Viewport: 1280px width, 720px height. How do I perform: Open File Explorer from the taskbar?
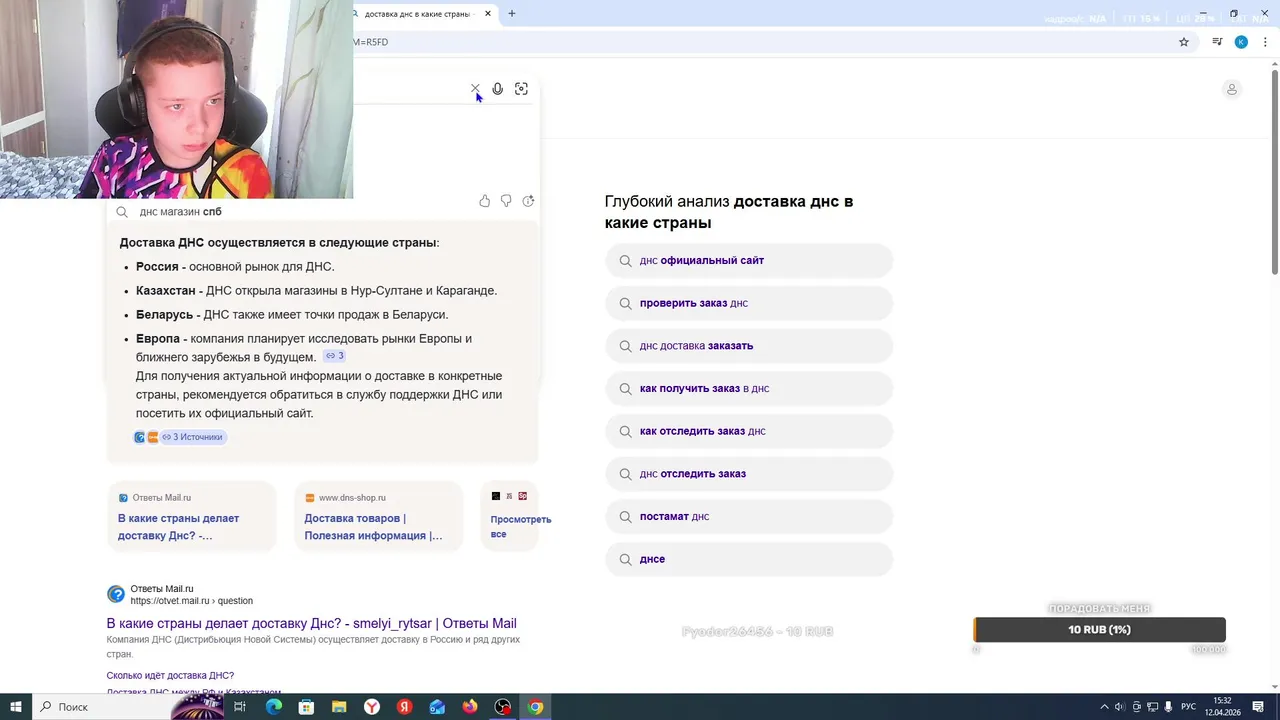pos(339,707)
